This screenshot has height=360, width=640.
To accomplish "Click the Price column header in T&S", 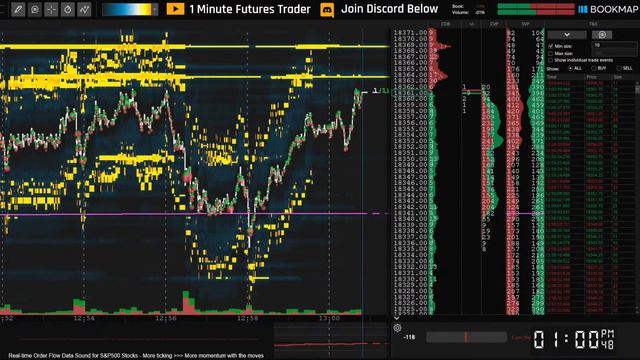I will pos(591,77).
